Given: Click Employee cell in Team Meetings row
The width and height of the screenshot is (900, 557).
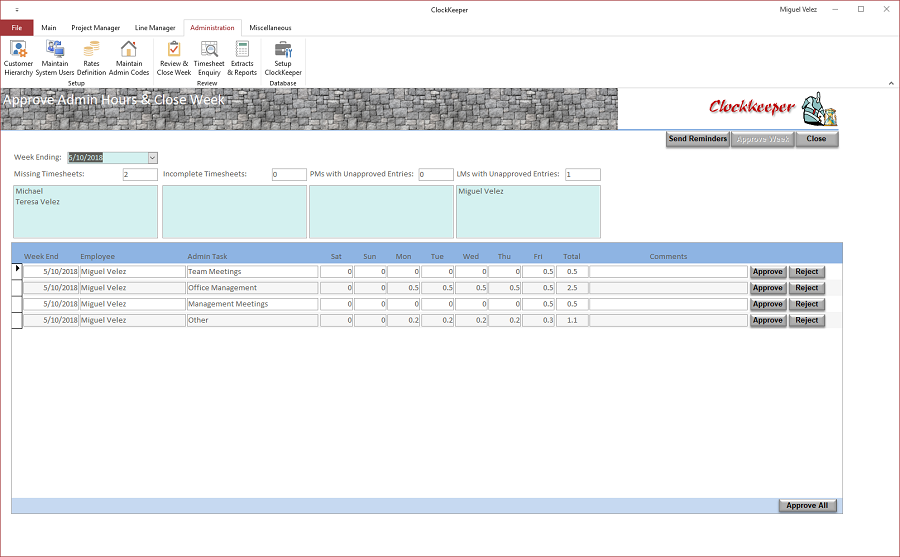Looking at the screenshot, I should click(132, 272).
